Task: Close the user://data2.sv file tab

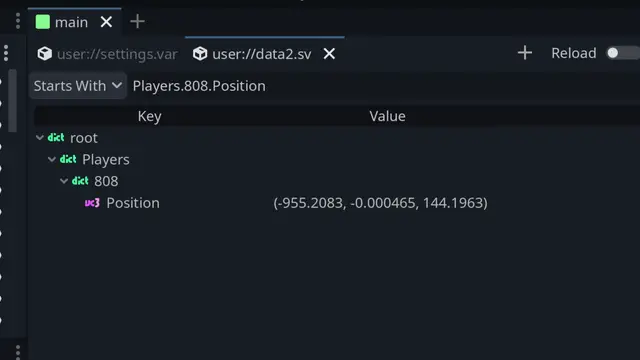Action: click(329, 53)
